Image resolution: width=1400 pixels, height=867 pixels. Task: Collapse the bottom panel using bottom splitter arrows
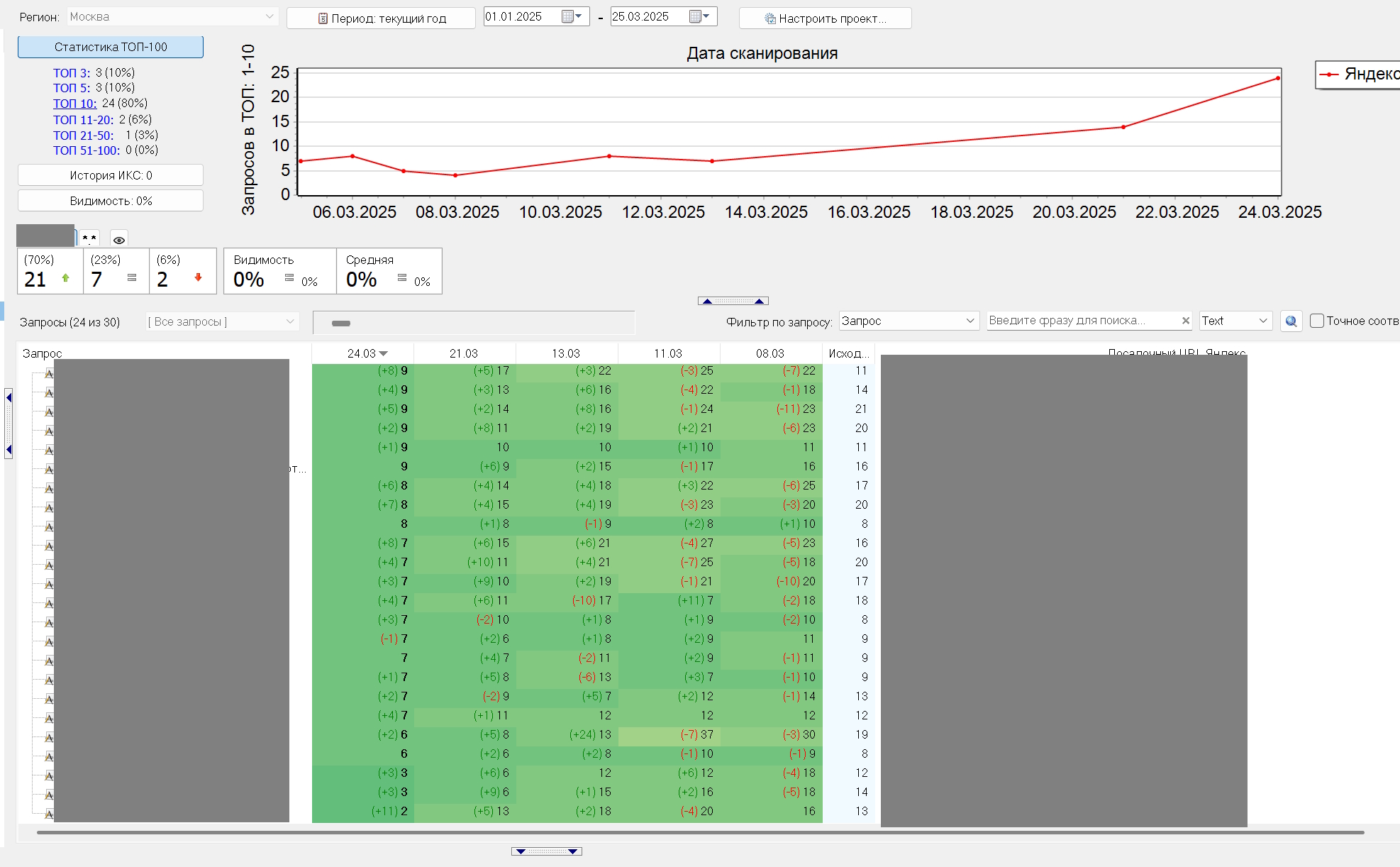[546, 851]
